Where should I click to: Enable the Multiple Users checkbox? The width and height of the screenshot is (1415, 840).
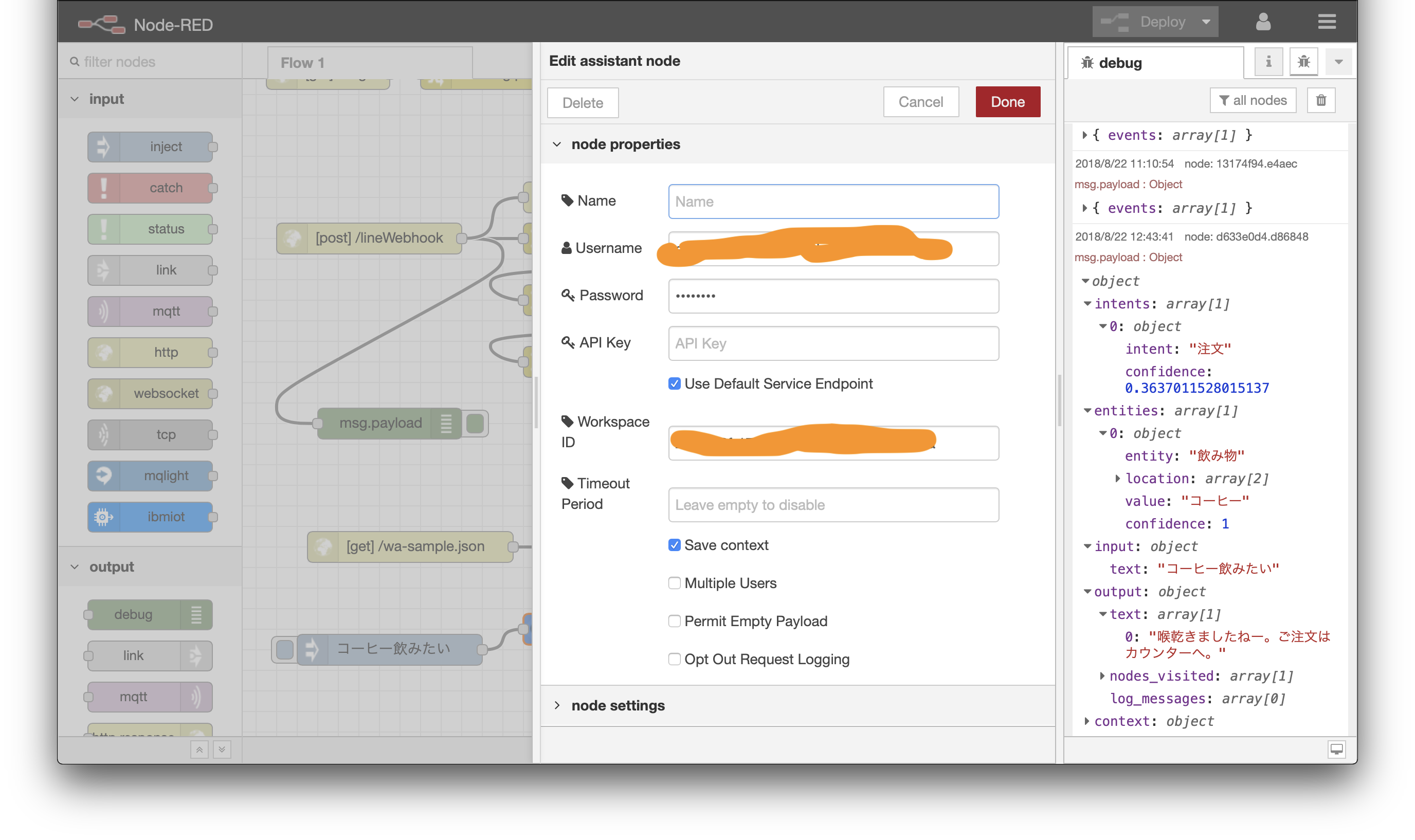click(x=674, y=583)
